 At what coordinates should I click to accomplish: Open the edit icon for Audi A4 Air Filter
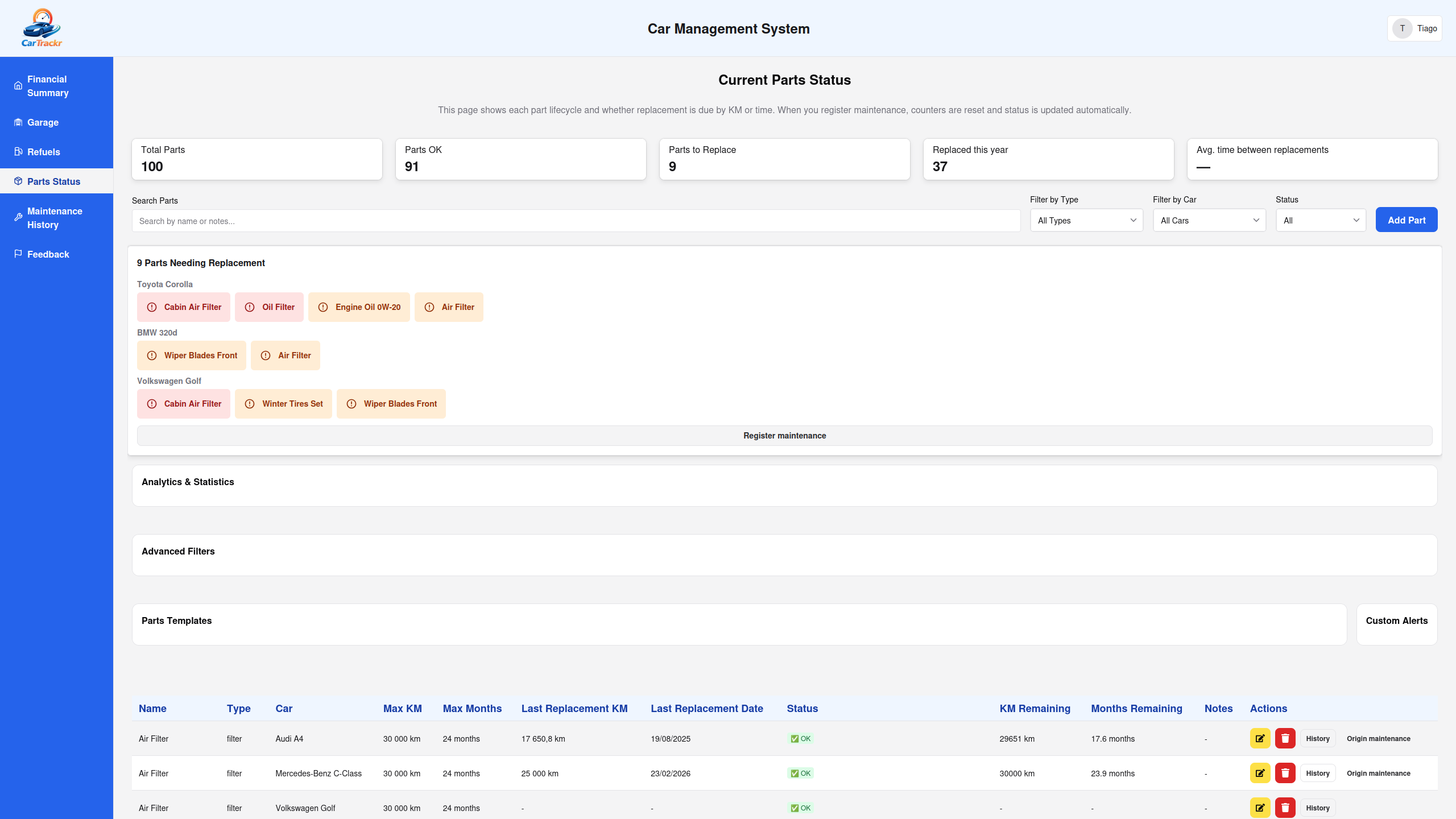[x=1260, y=738]
